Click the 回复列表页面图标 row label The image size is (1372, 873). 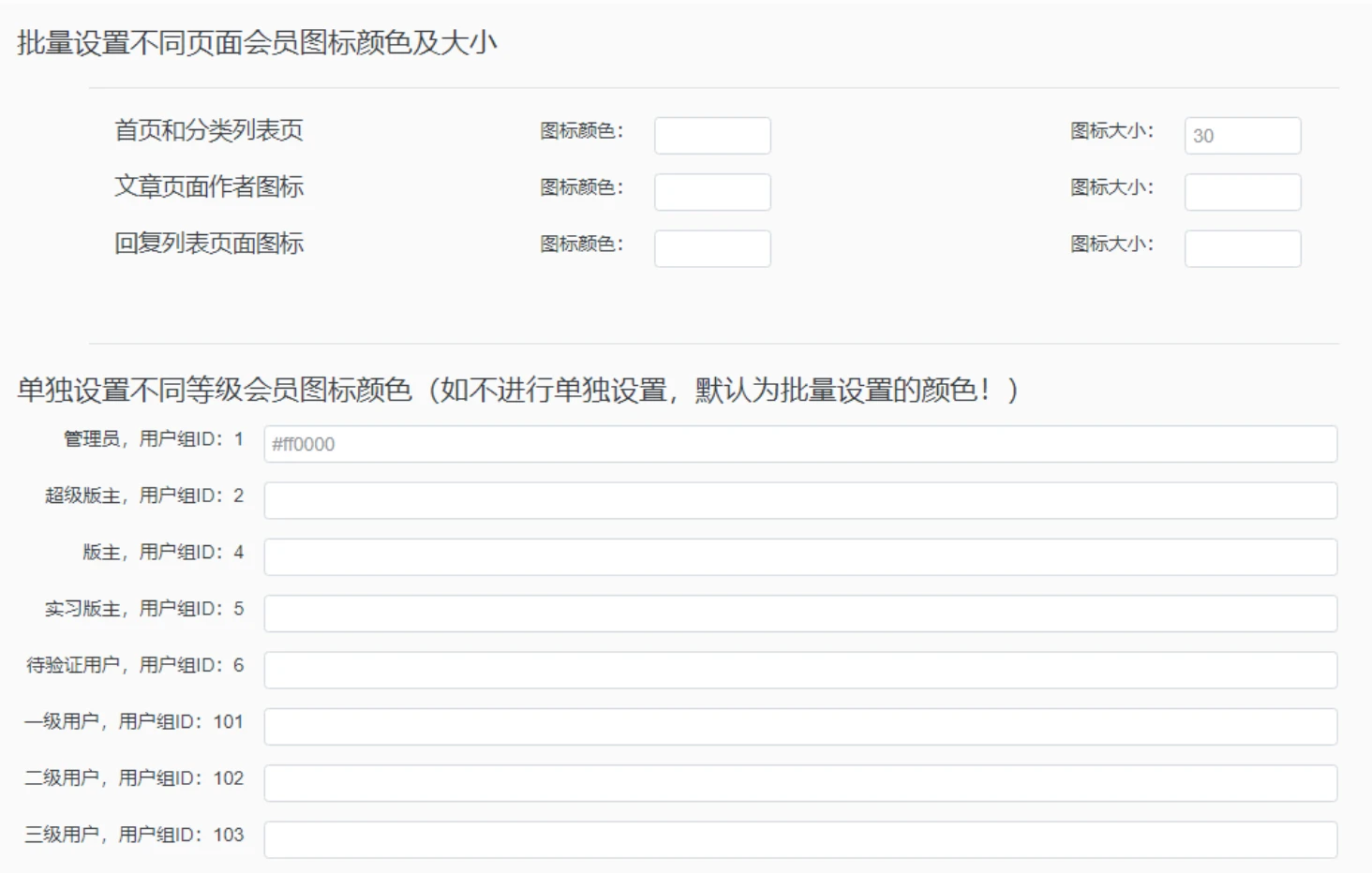click(x=208, y=244)
